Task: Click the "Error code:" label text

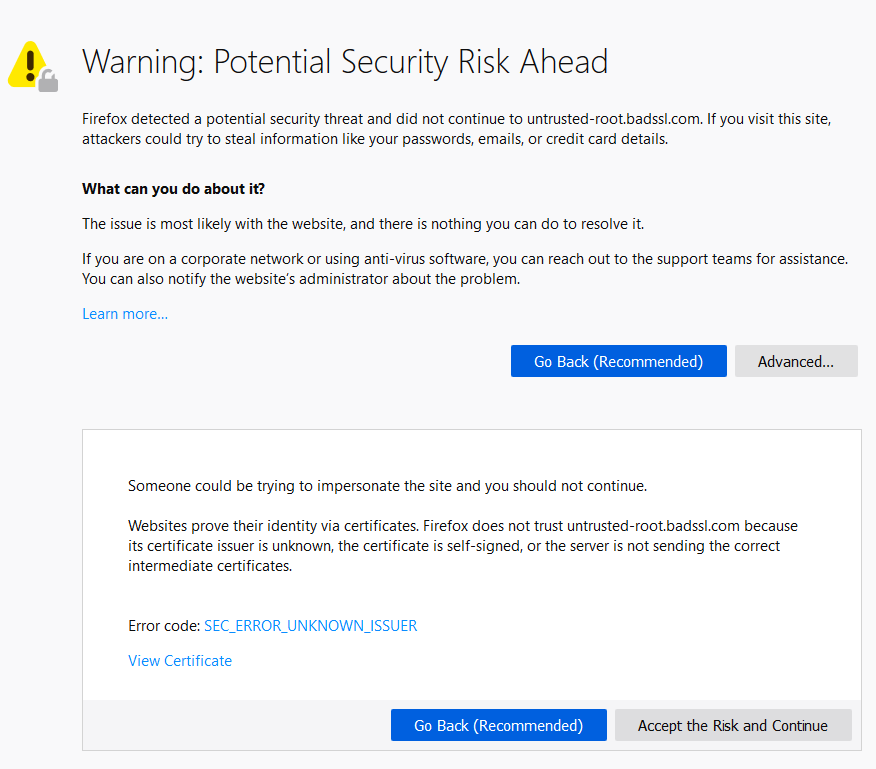Action: 164,625
